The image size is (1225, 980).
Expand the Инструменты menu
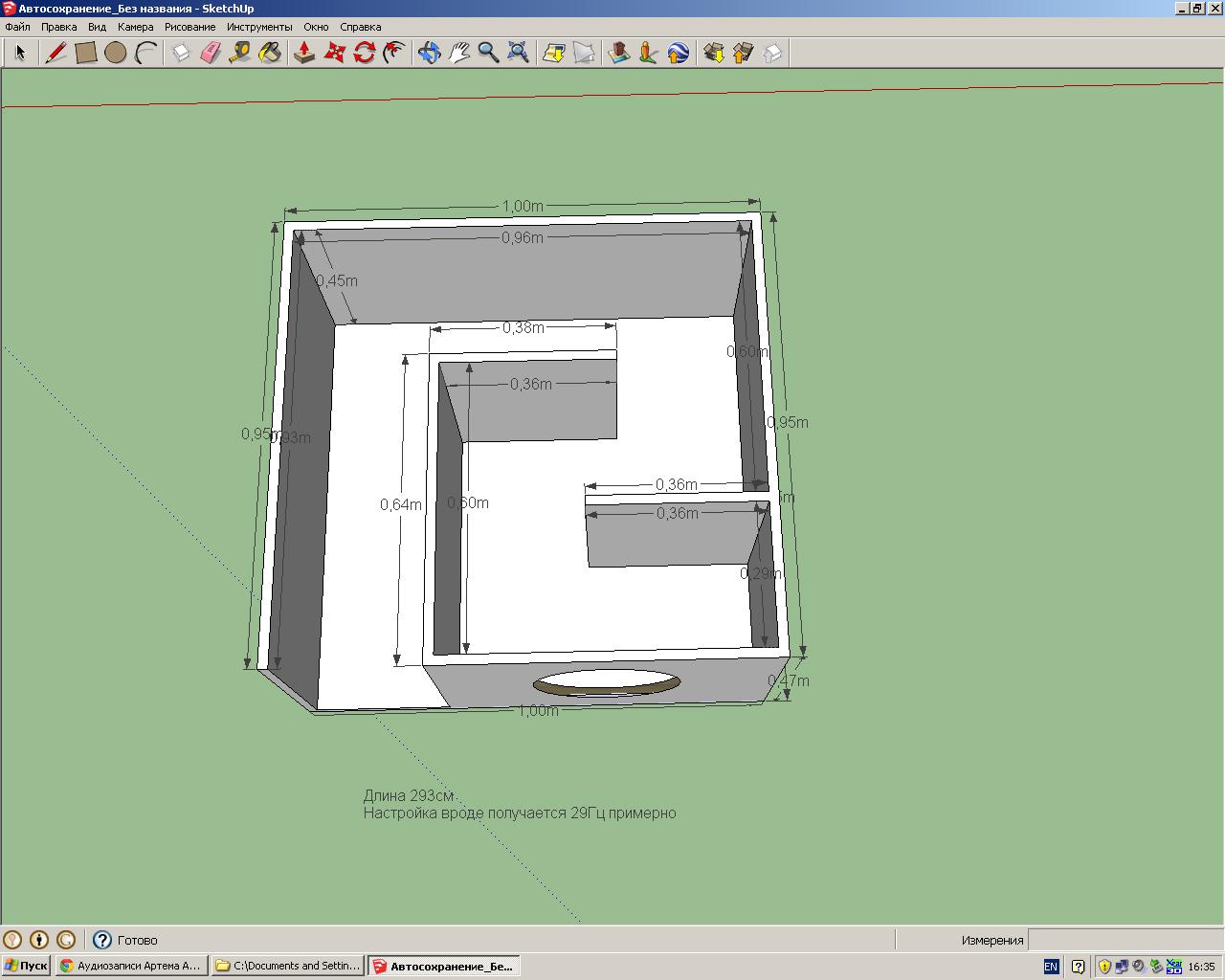click(x=259, y=27)
